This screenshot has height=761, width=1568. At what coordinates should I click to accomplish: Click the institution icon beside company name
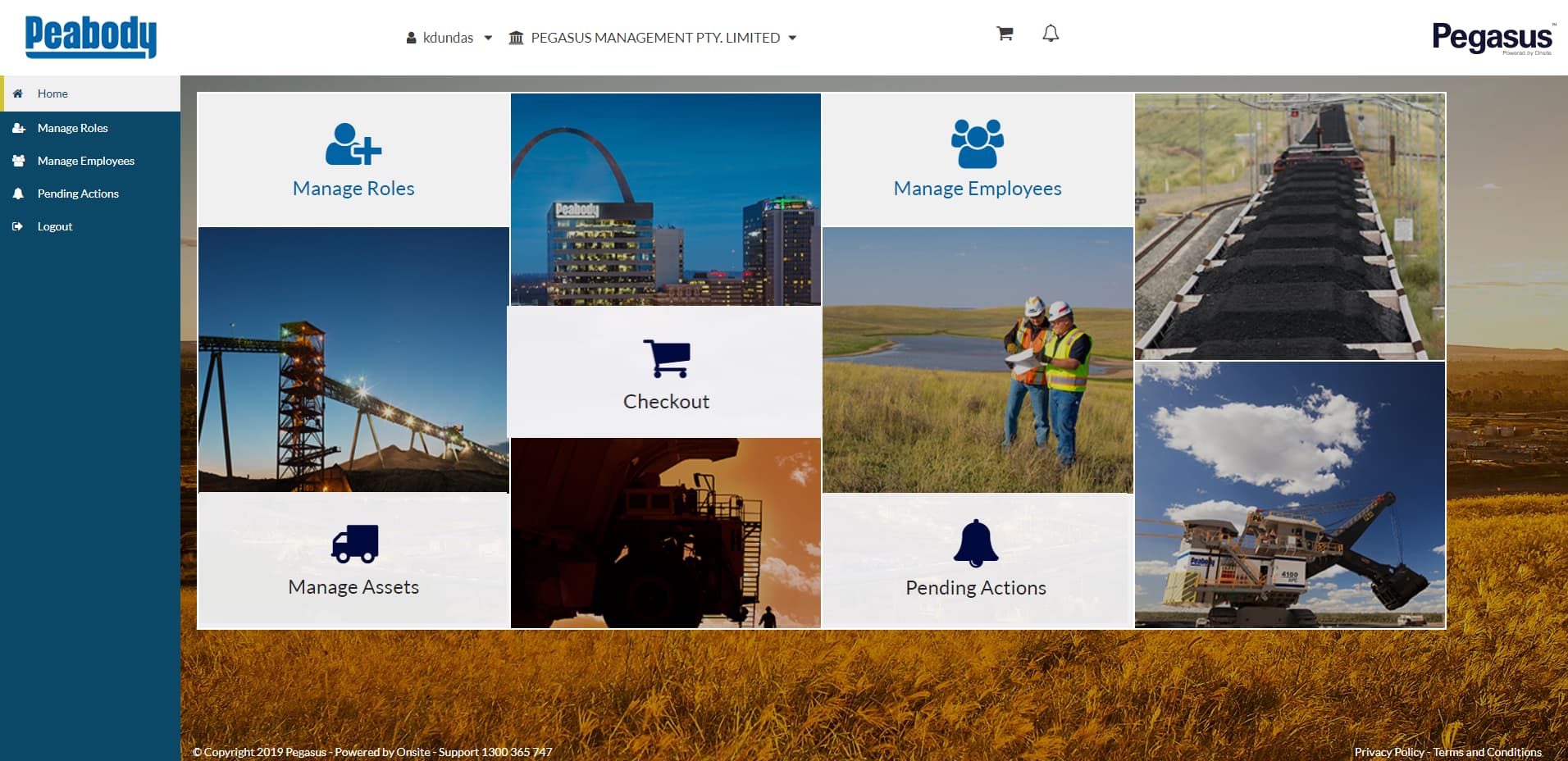coord(516,38)
